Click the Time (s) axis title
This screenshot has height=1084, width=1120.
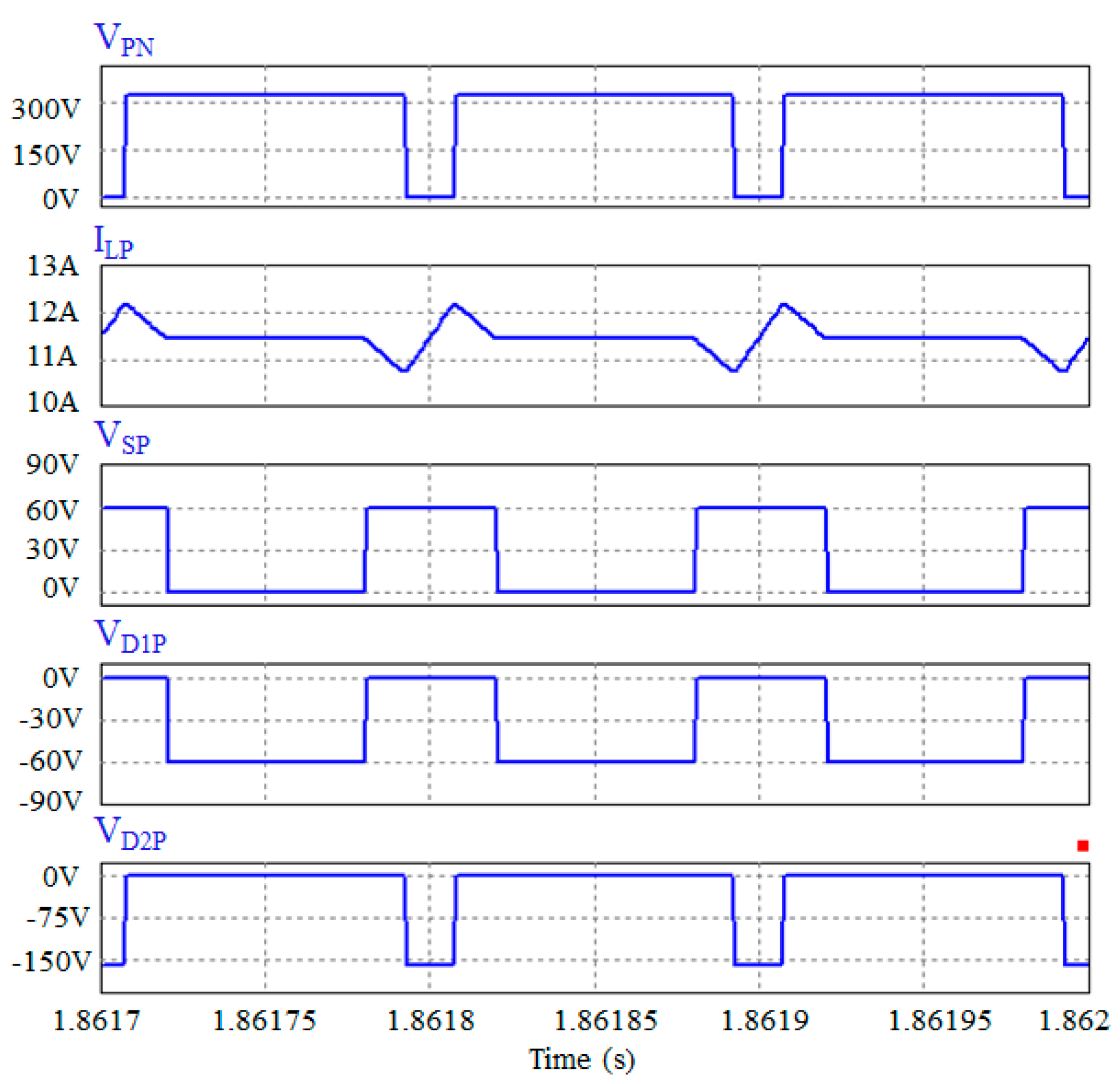point(582,1060)
